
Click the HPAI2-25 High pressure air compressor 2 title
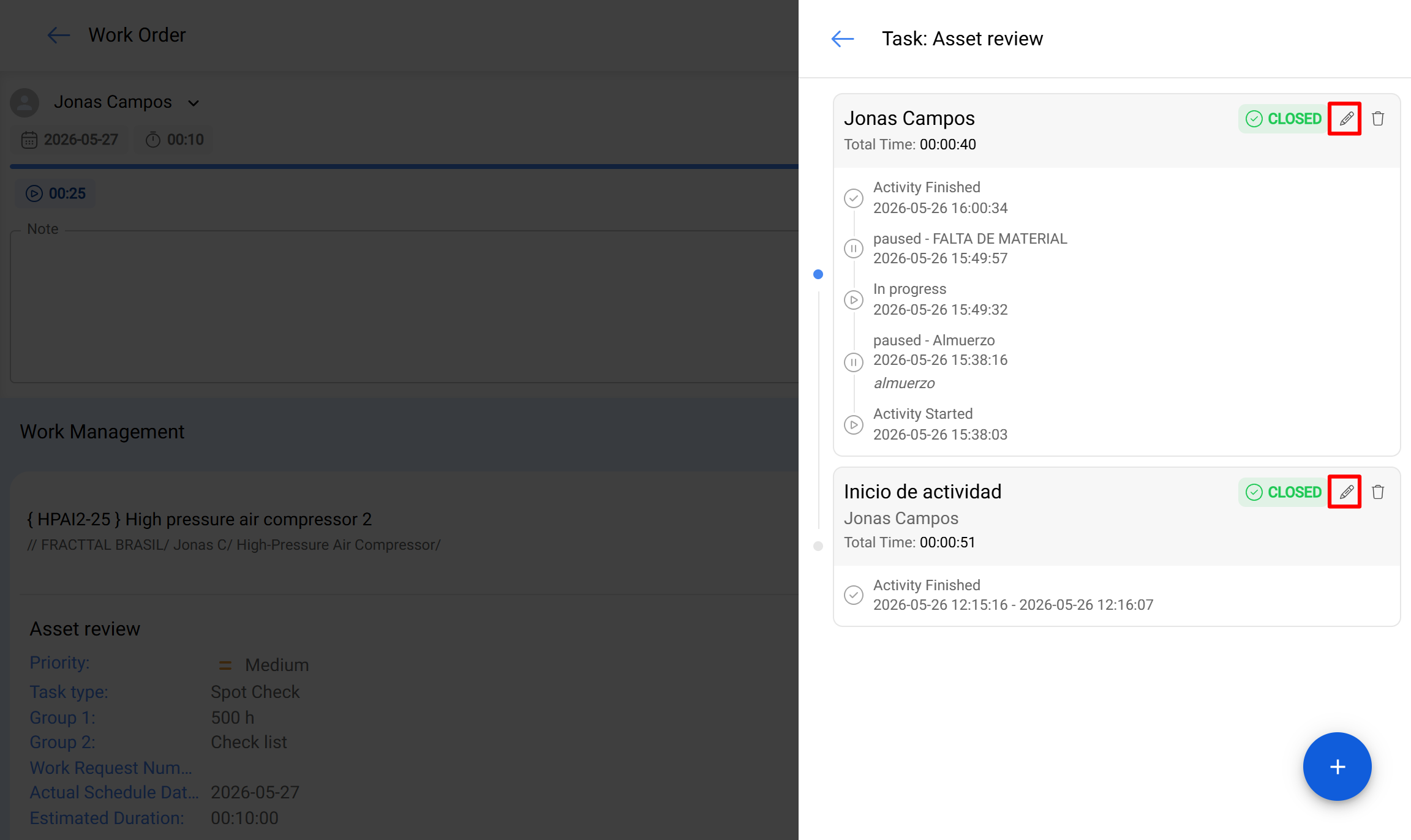pyautogui.click(x=200, y=519)
